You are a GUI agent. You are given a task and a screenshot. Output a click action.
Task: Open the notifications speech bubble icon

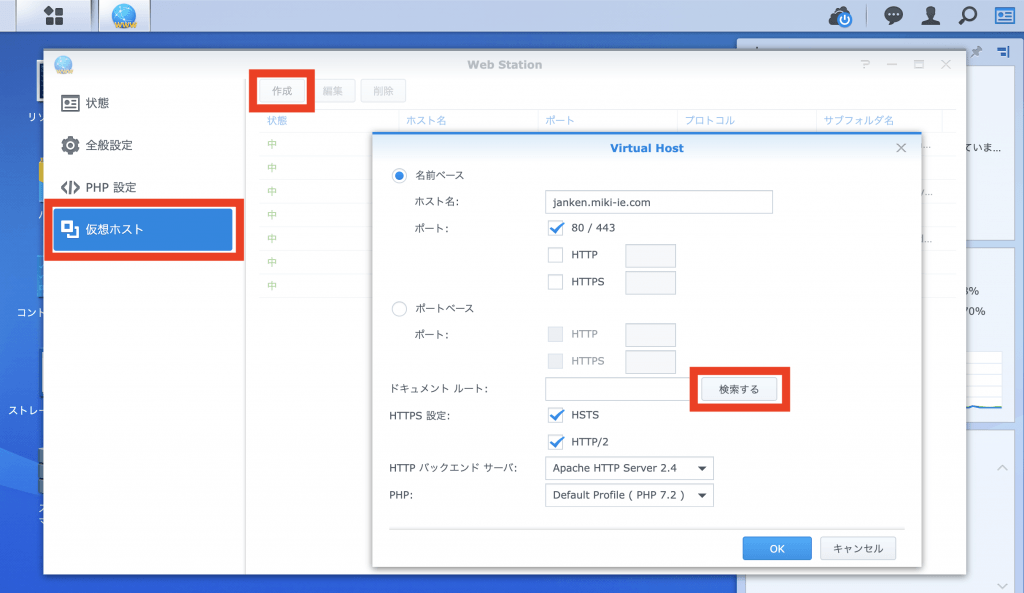893,16
